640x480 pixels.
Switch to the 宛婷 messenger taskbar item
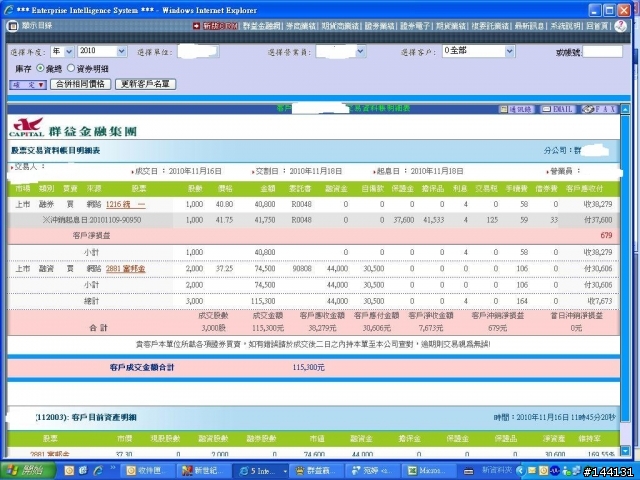pyautogui.click(x=372, y=471)
